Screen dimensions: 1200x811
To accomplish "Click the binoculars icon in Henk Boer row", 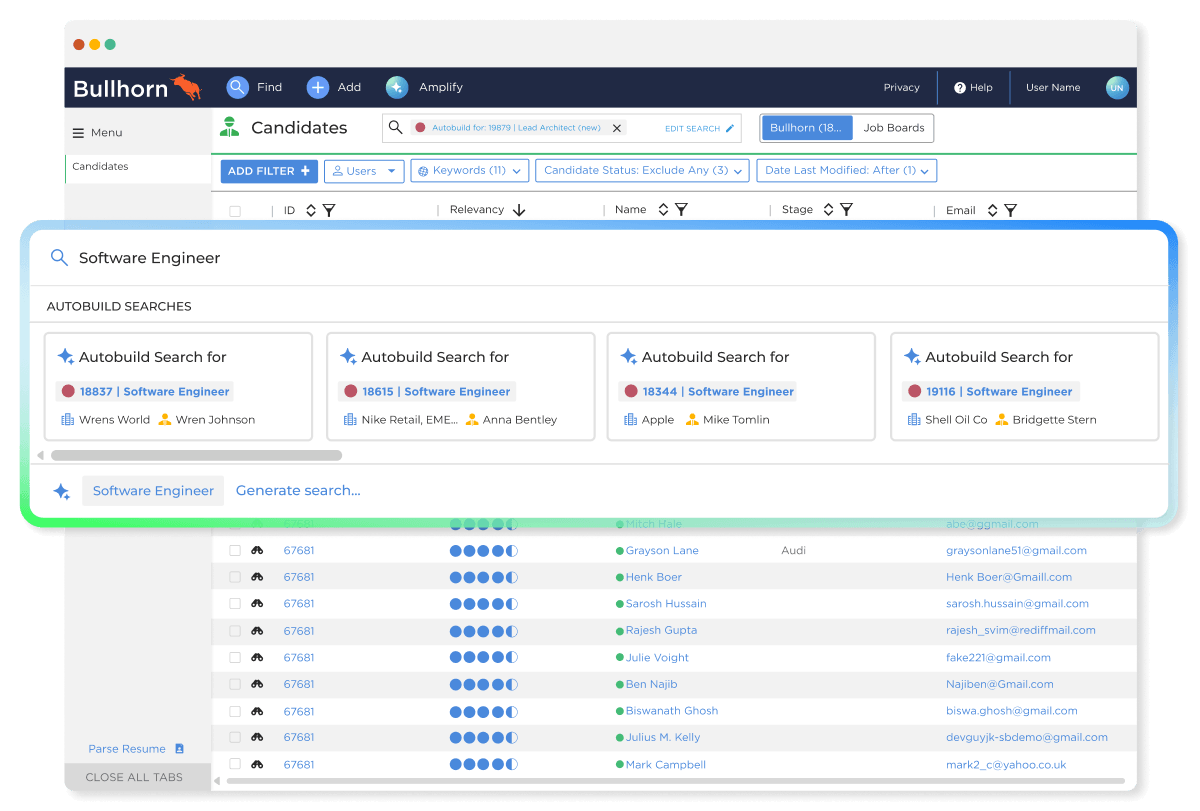I will tap(257, 577).
